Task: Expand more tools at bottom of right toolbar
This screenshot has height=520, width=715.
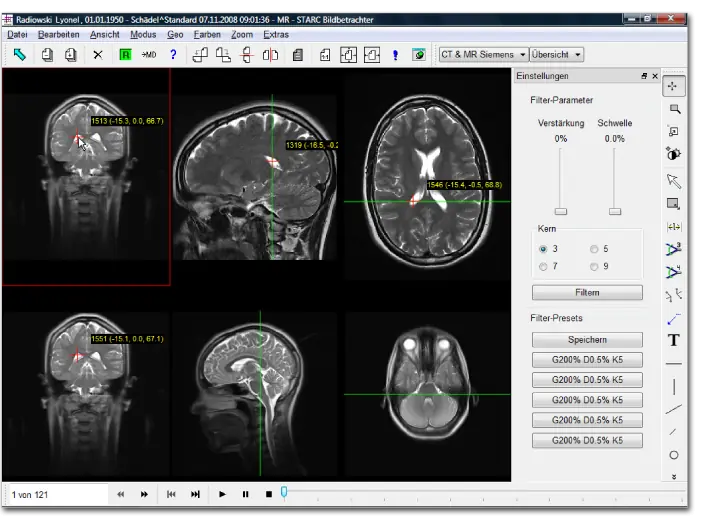Action: coord(673,476)
